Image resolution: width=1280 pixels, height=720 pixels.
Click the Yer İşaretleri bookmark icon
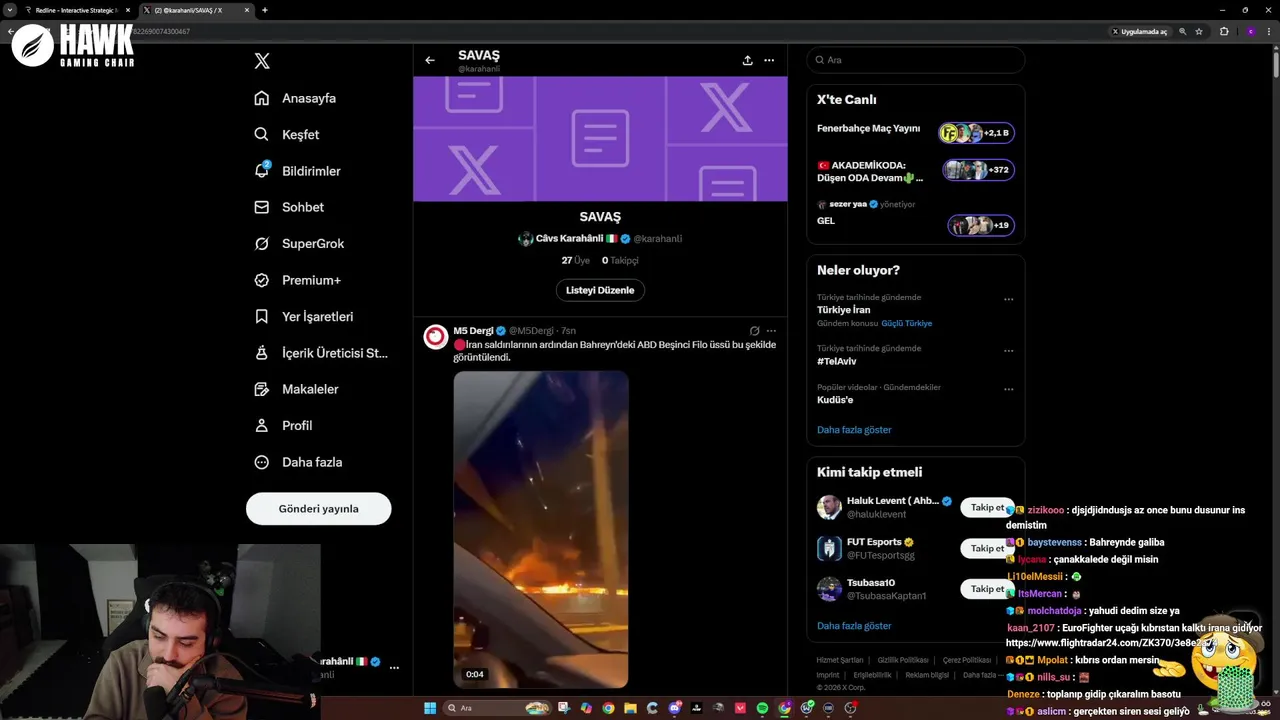(x=262, y=316)
